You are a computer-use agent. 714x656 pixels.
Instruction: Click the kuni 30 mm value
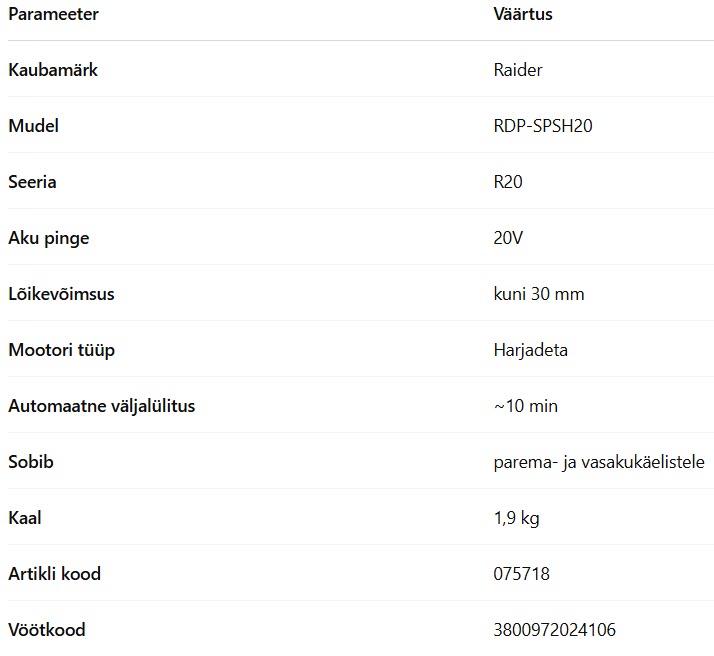539,294
